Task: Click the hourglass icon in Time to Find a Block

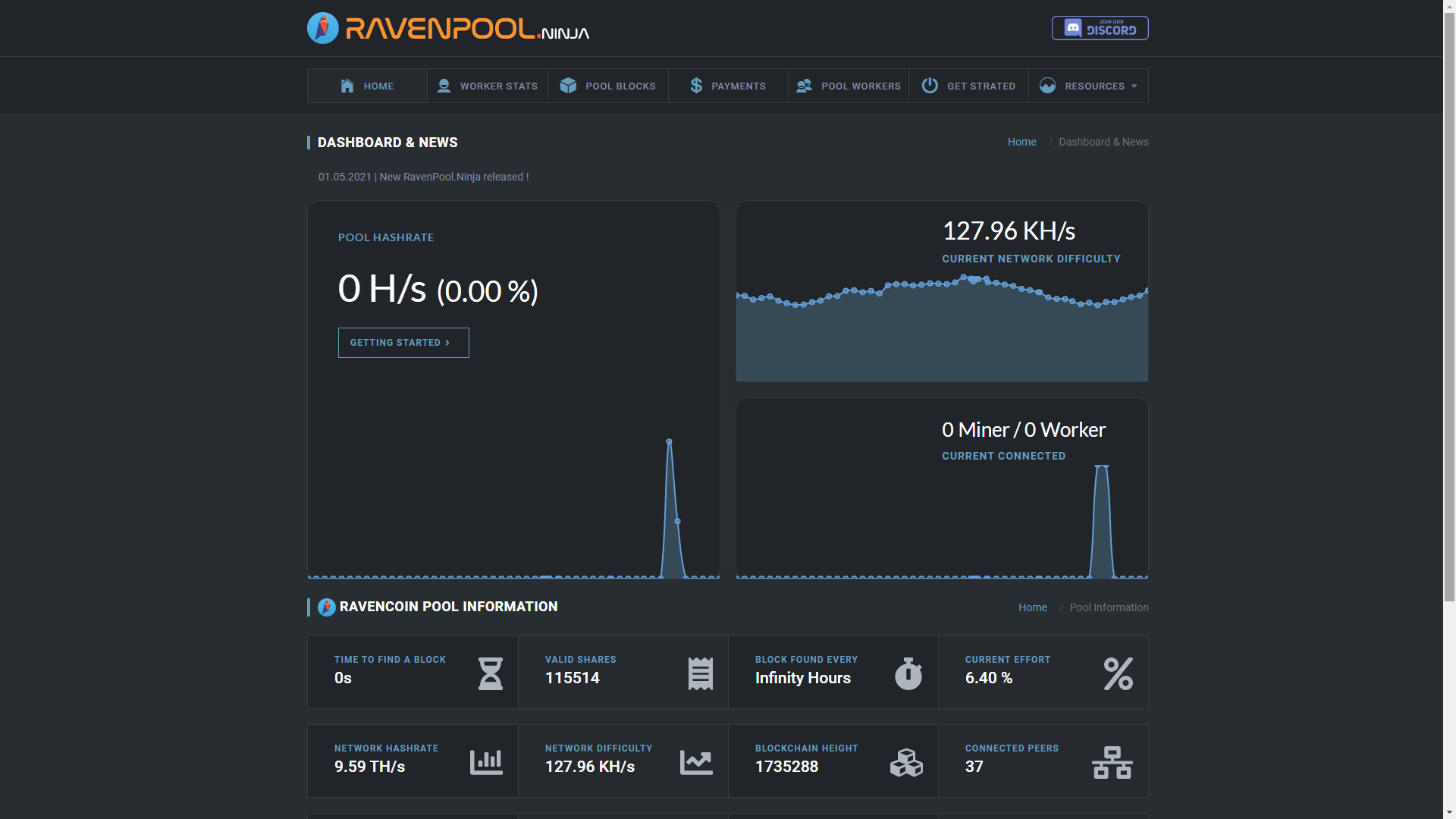Action: [490, 673]
